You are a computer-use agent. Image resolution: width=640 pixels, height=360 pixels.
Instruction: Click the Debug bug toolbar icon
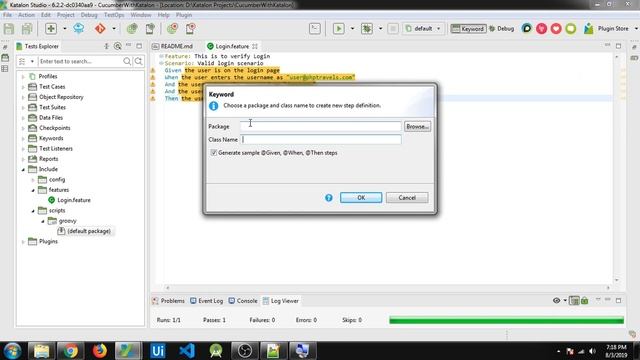tap(367, 29)
